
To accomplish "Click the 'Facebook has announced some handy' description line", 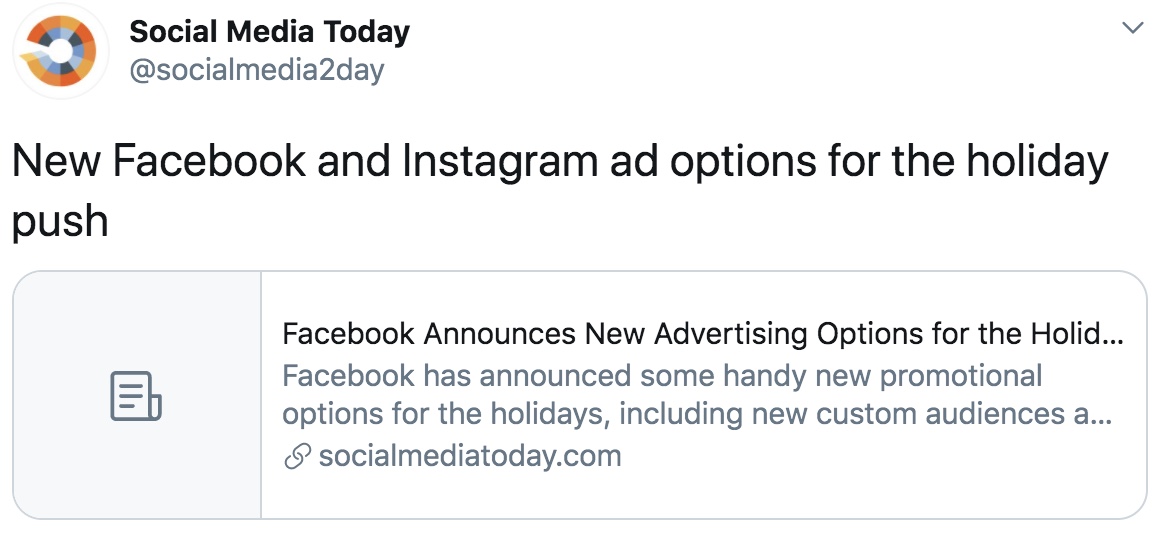I will pyautogui.click(x=662, y=376).
